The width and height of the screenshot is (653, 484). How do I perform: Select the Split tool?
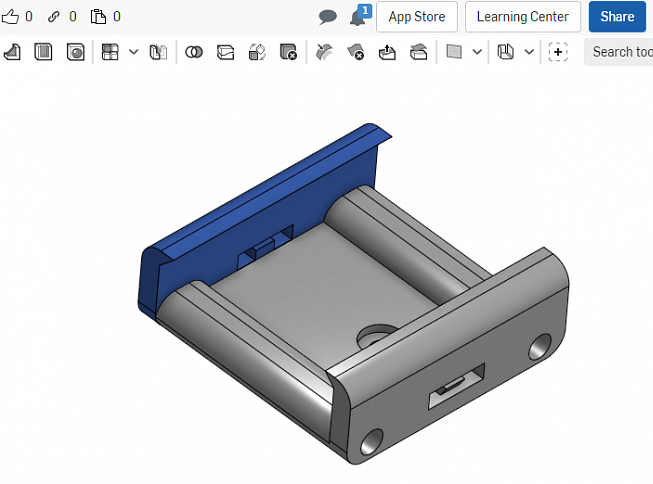coord(226,52)
